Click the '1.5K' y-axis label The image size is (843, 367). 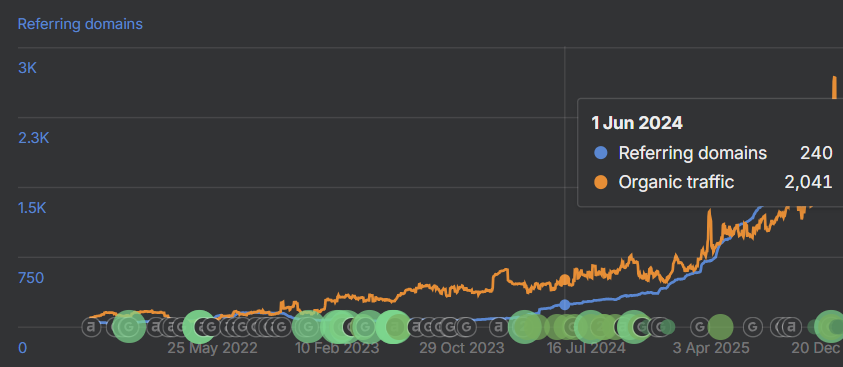click(x=32, y=208)
